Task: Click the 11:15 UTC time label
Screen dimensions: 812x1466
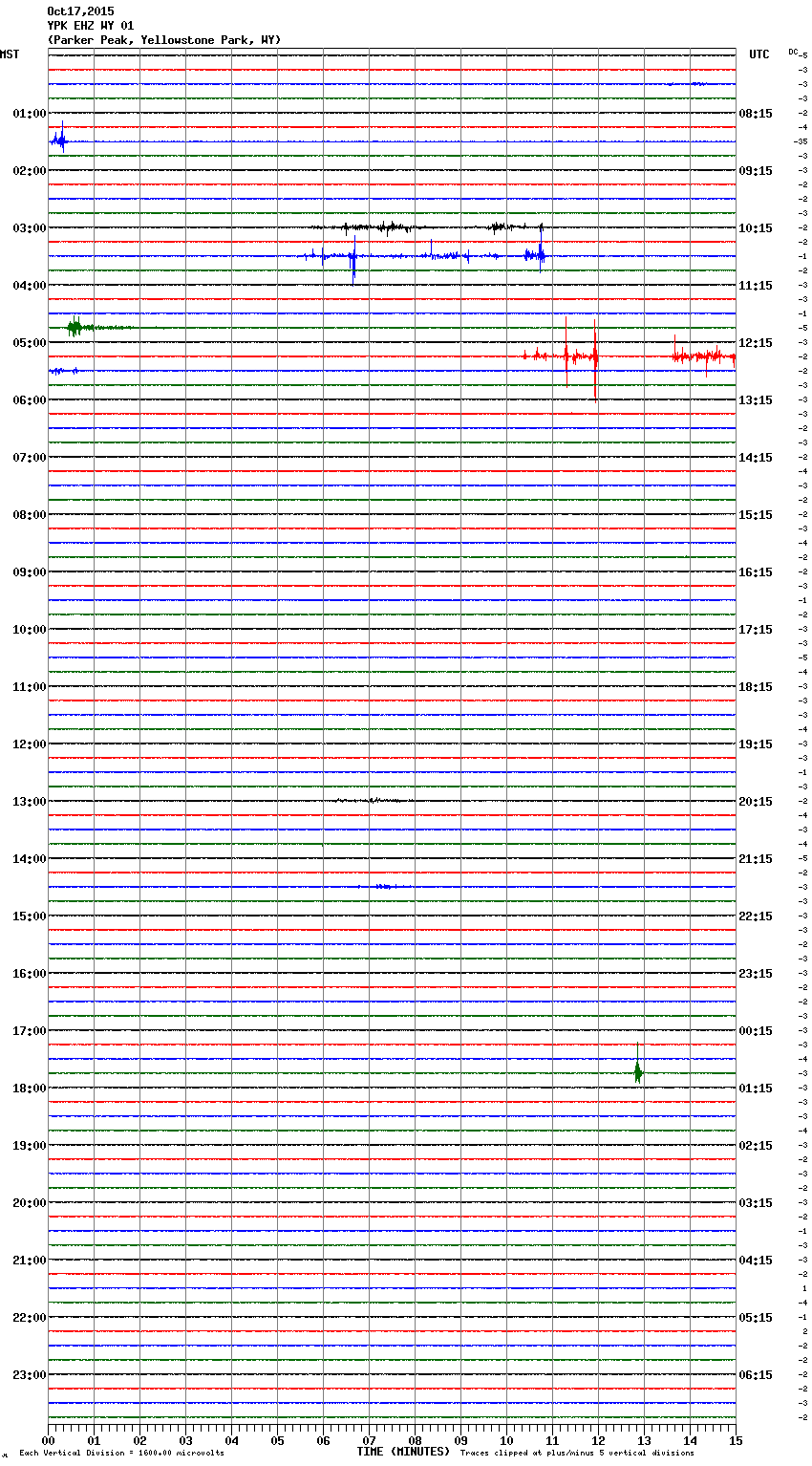Action: tap(756, 286)
